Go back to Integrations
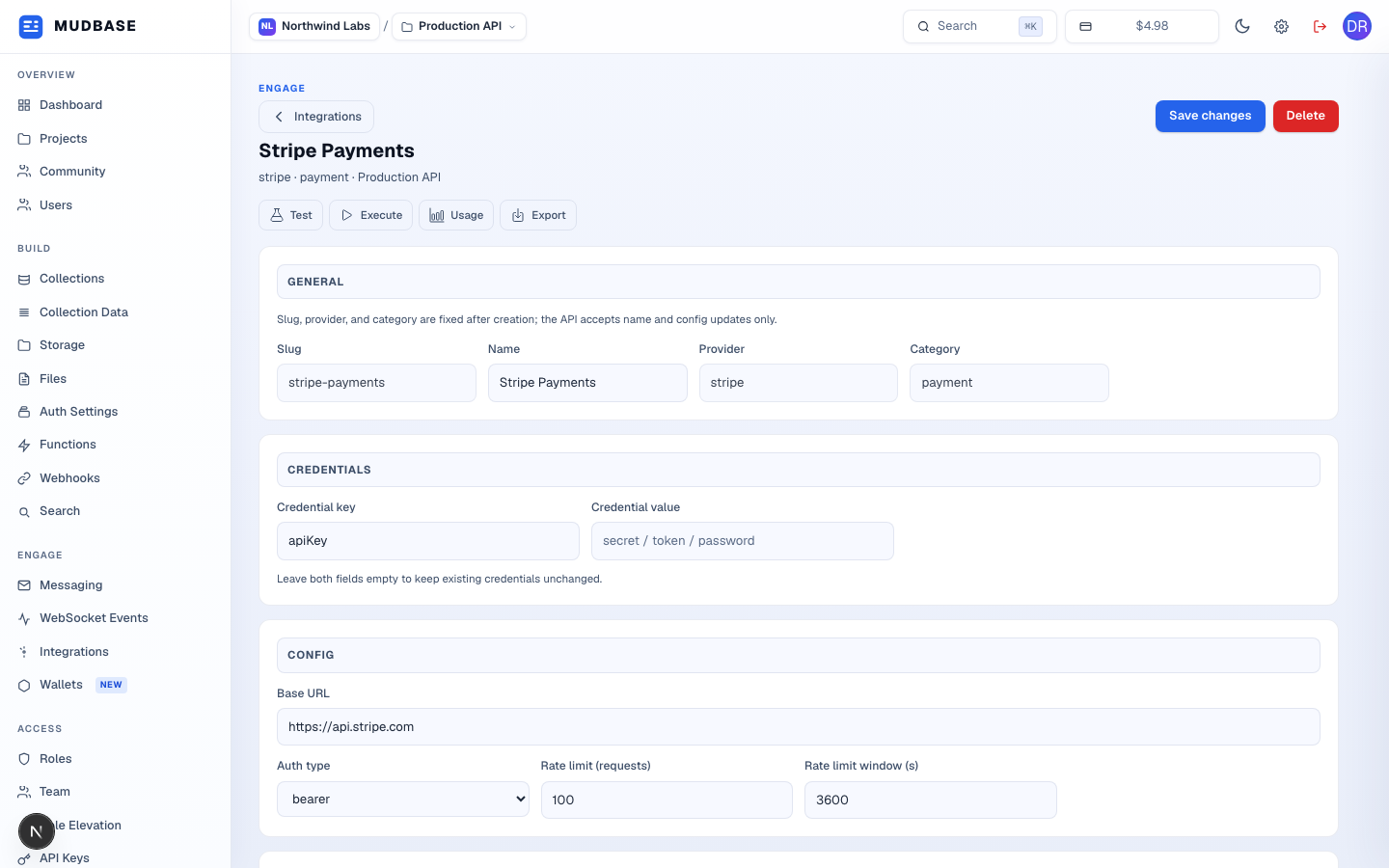Screen dimensions: 1389x868 click(x=316, y=117)
